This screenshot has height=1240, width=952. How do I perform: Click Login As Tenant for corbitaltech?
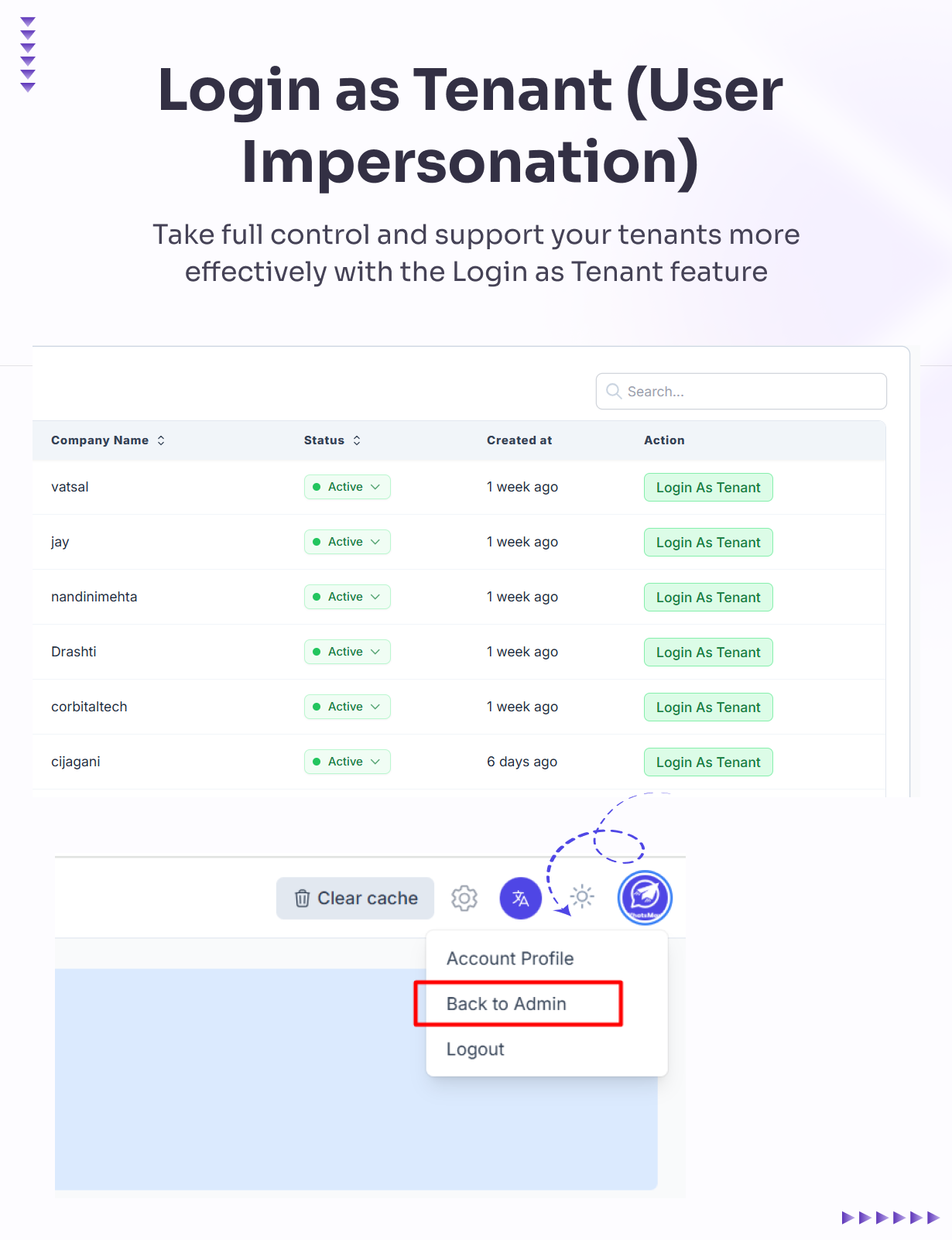707,707
